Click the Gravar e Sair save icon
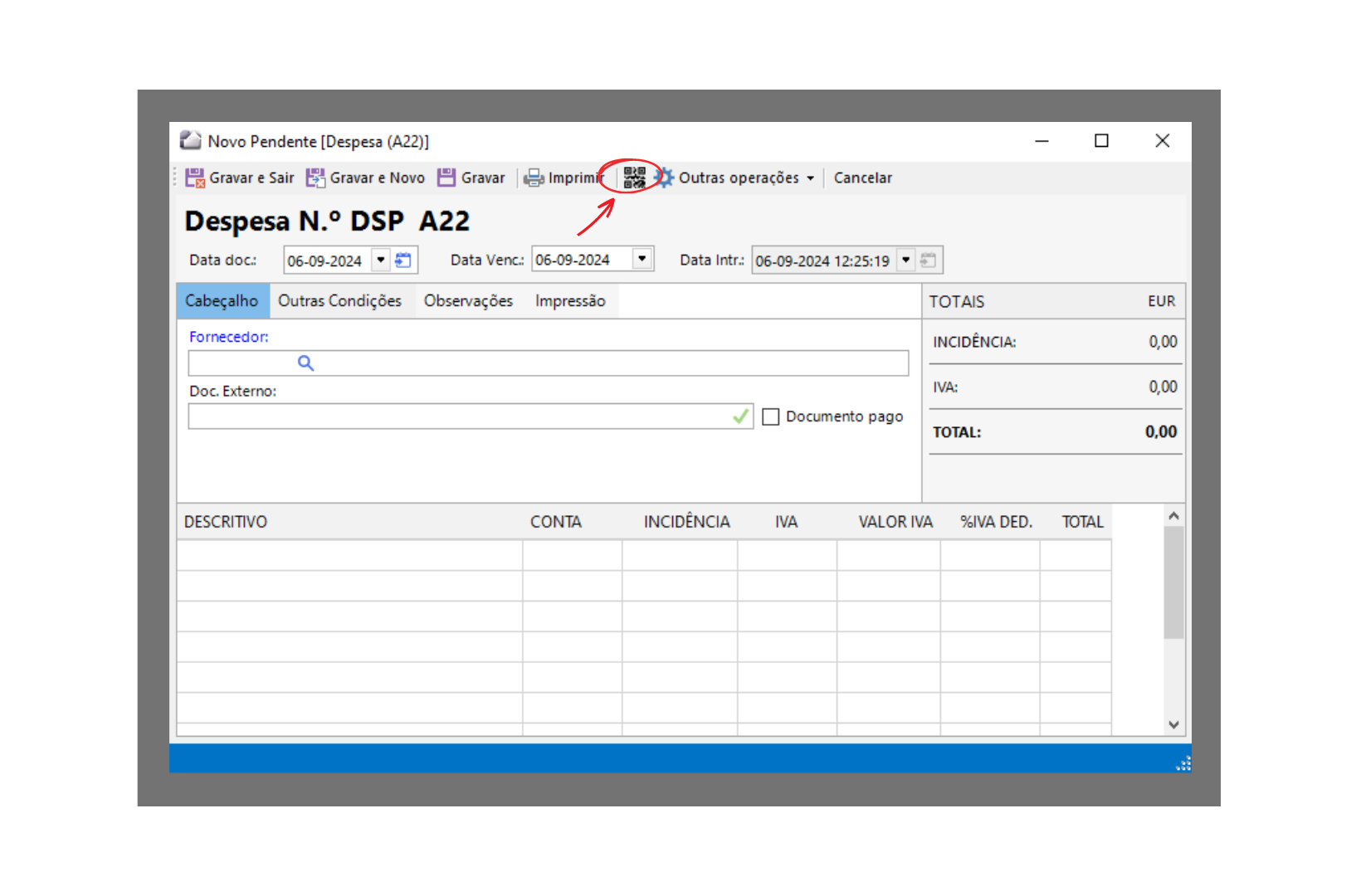The image size is (1361, 896). [x=195, y=178]
